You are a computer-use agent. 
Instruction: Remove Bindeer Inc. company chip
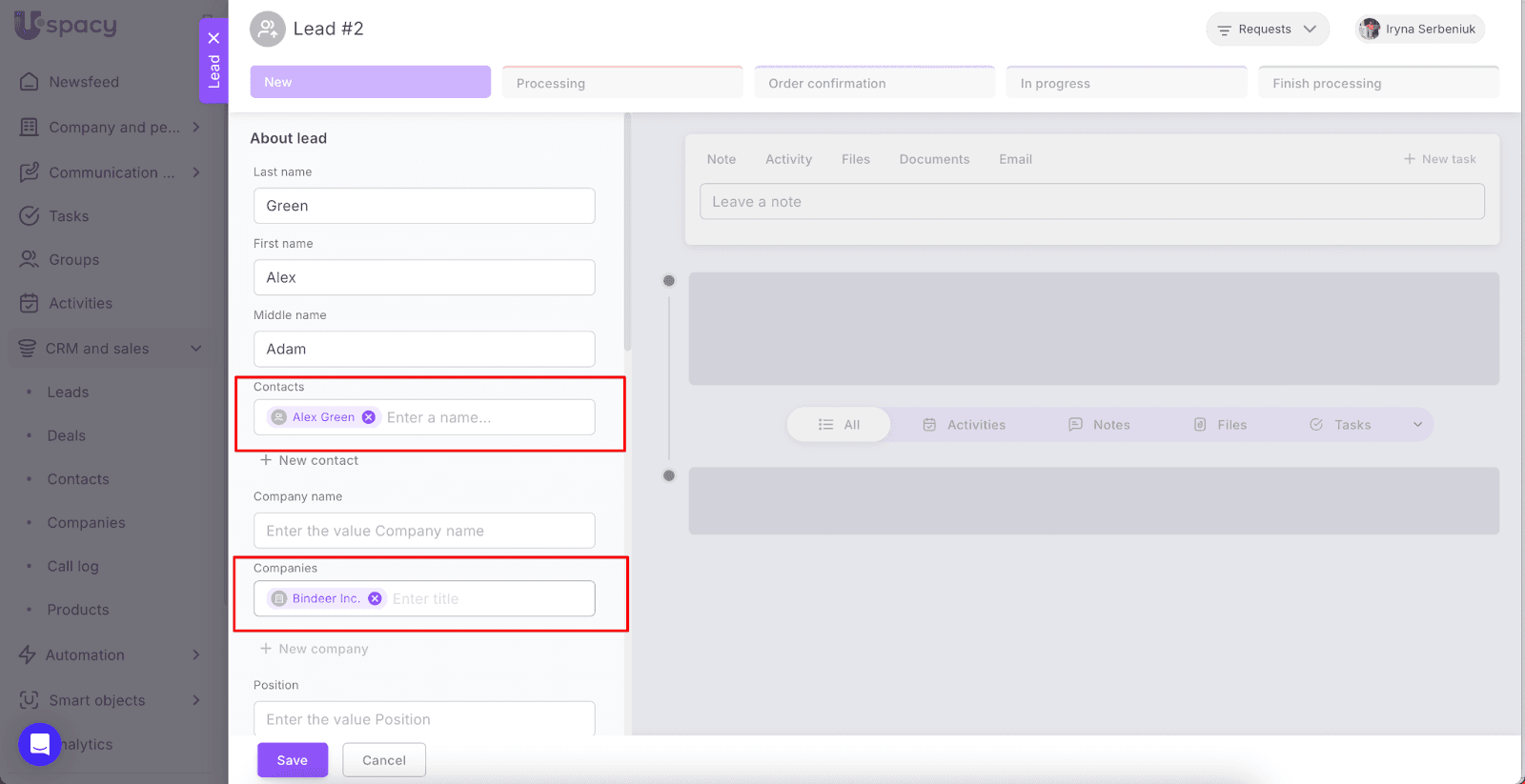[375, 598]
